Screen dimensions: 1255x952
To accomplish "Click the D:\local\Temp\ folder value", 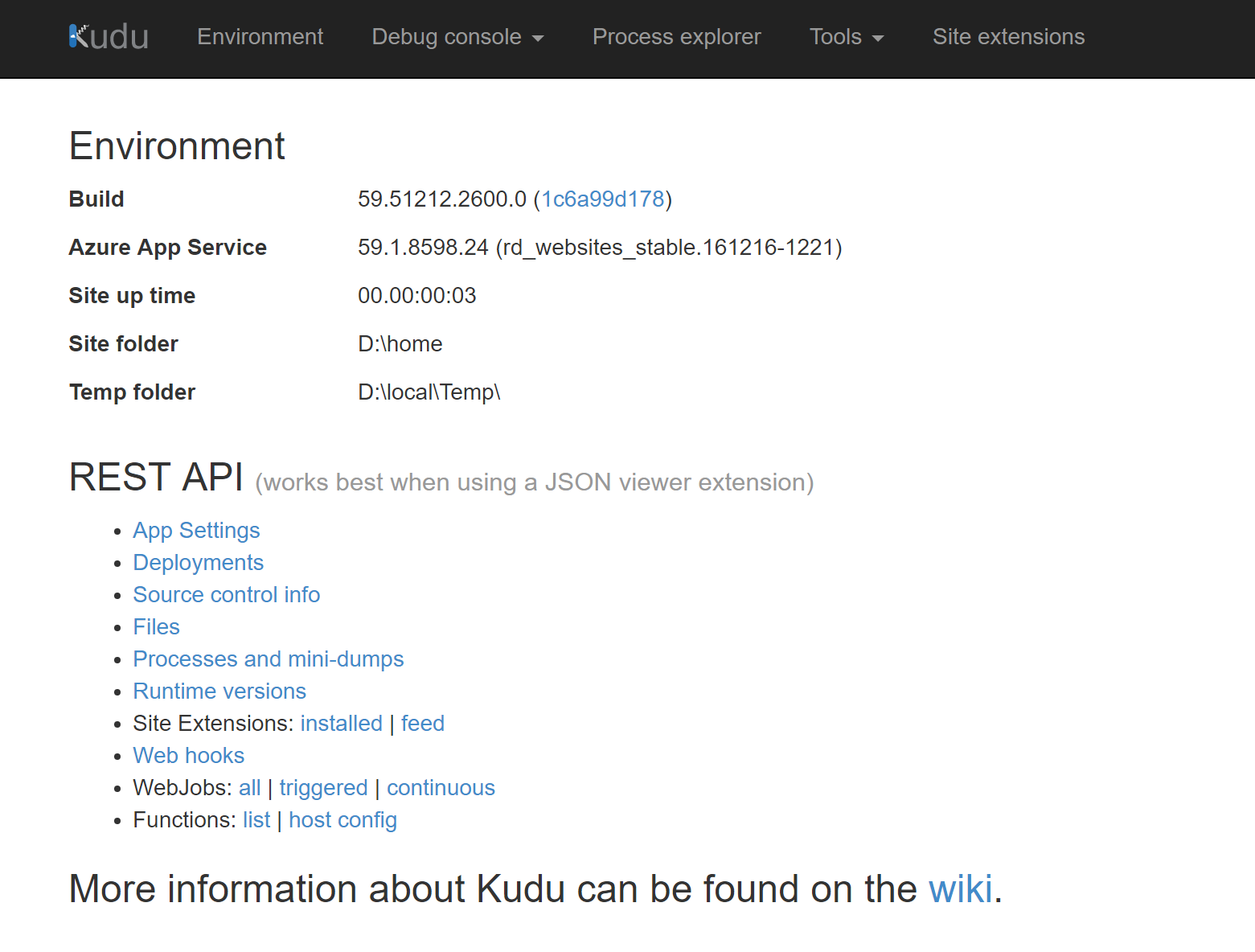I will pos(429,392).
